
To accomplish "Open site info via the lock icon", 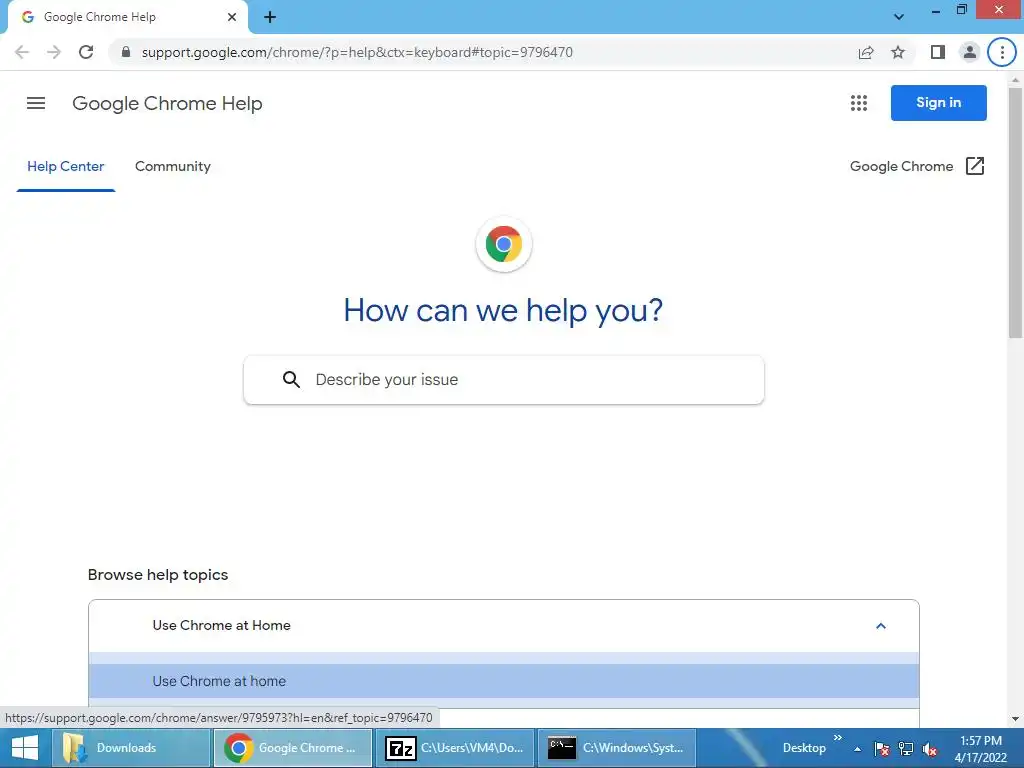I will (126, 52).
